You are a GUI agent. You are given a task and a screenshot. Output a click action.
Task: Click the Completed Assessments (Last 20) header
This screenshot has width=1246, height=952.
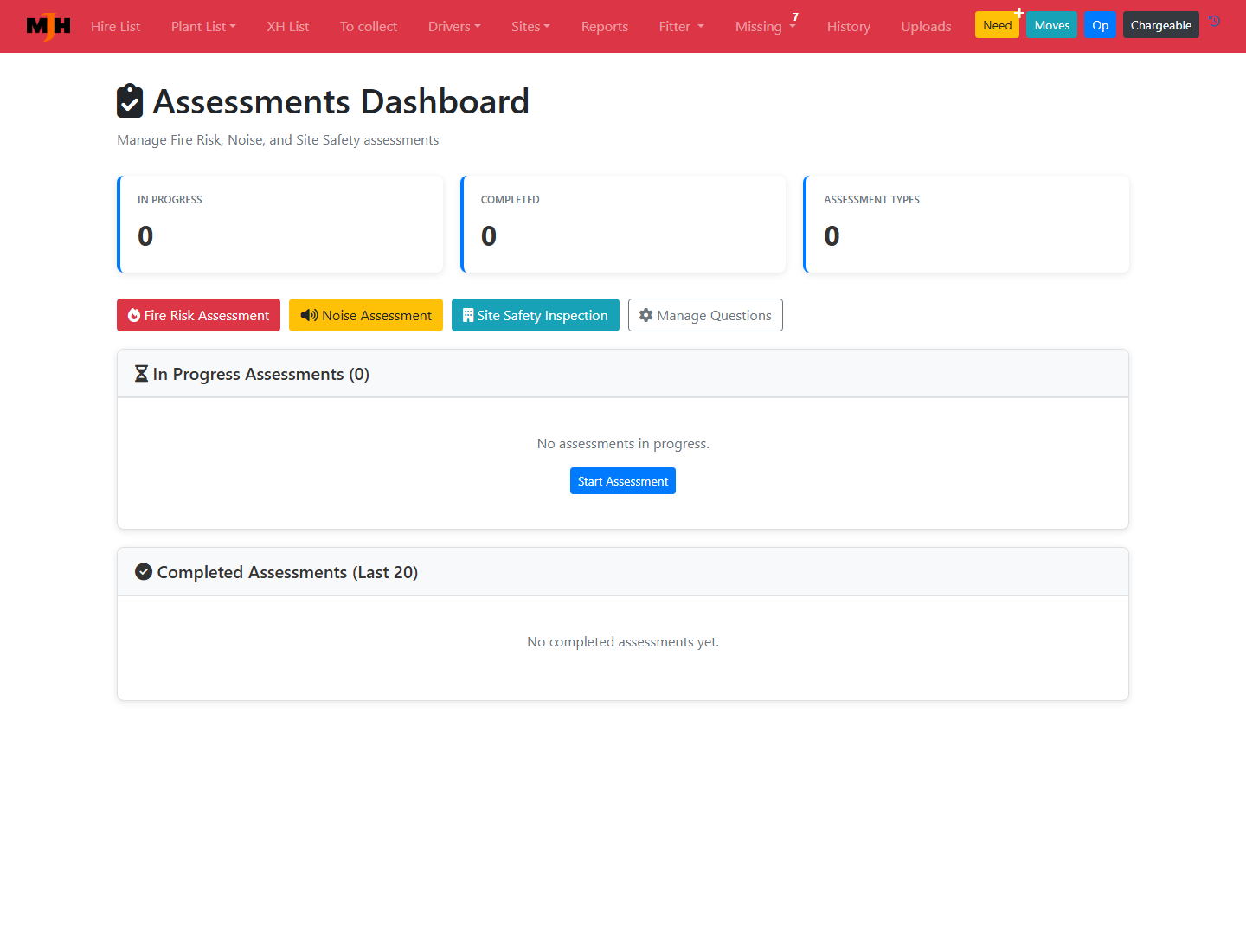click(623, 572)
